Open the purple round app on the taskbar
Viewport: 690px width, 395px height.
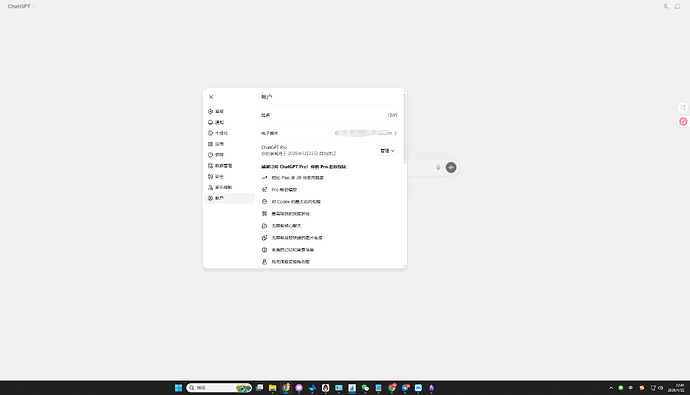pyautogui.click(x=299, y=388)
